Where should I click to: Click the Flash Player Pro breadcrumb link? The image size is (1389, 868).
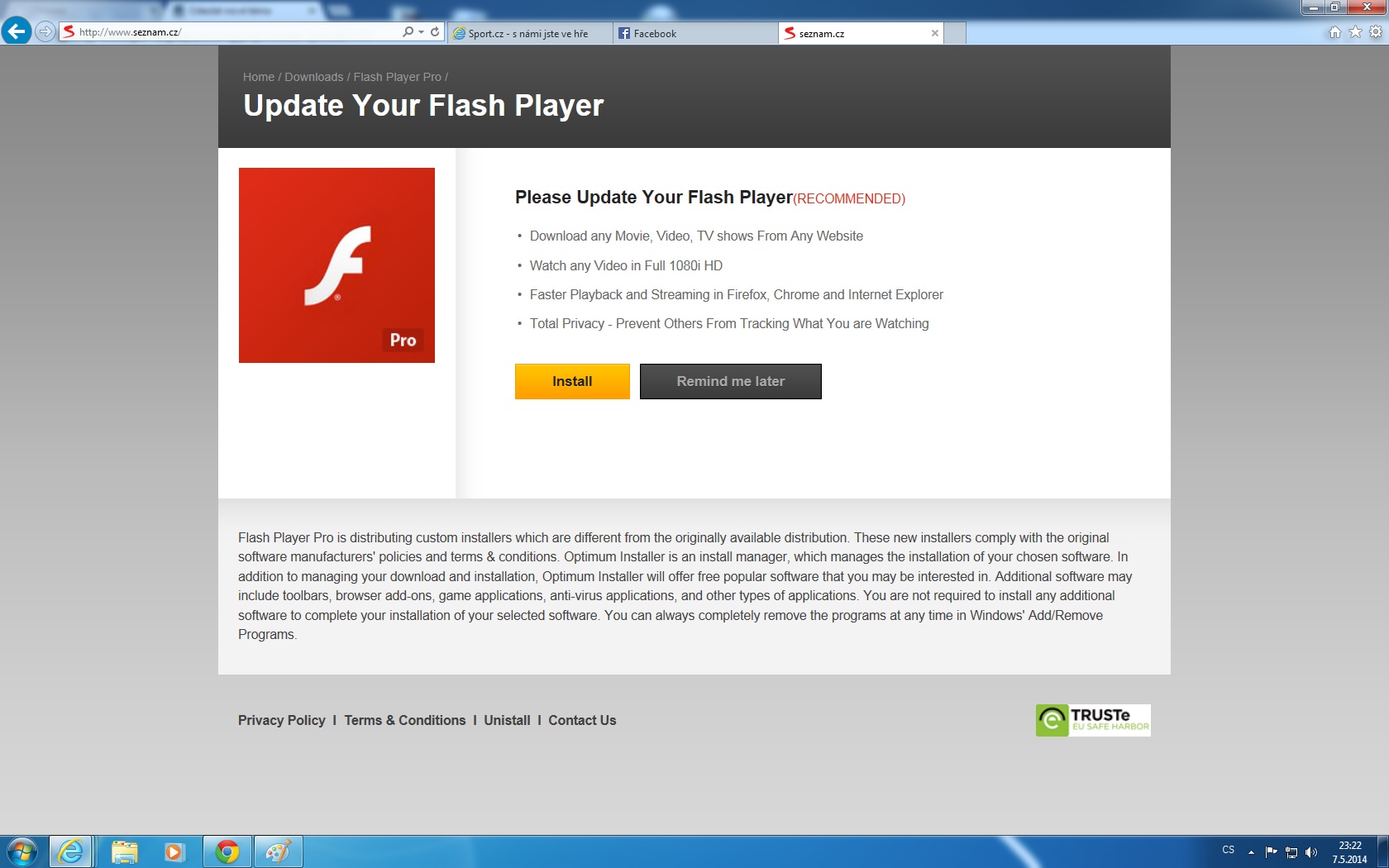point(398,77)
